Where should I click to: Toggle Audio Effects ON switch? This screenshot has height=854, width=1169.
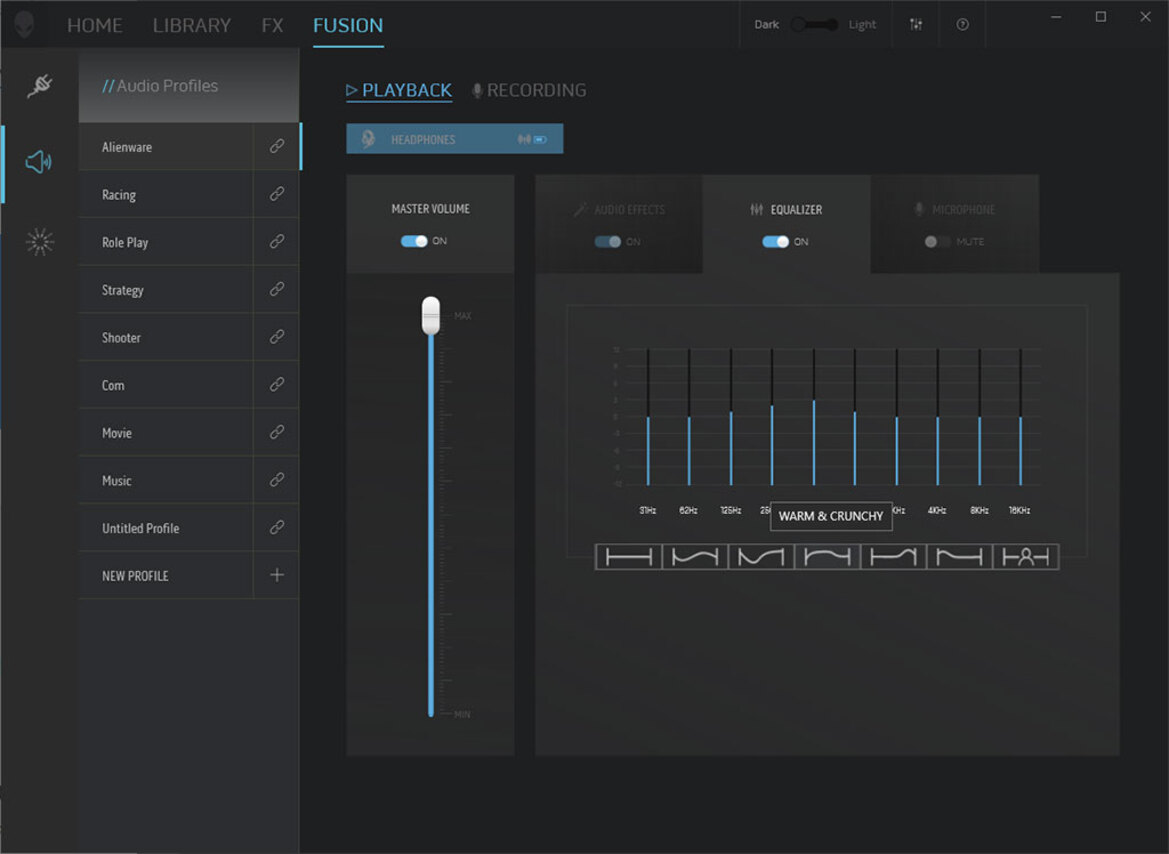coord(608,242)
